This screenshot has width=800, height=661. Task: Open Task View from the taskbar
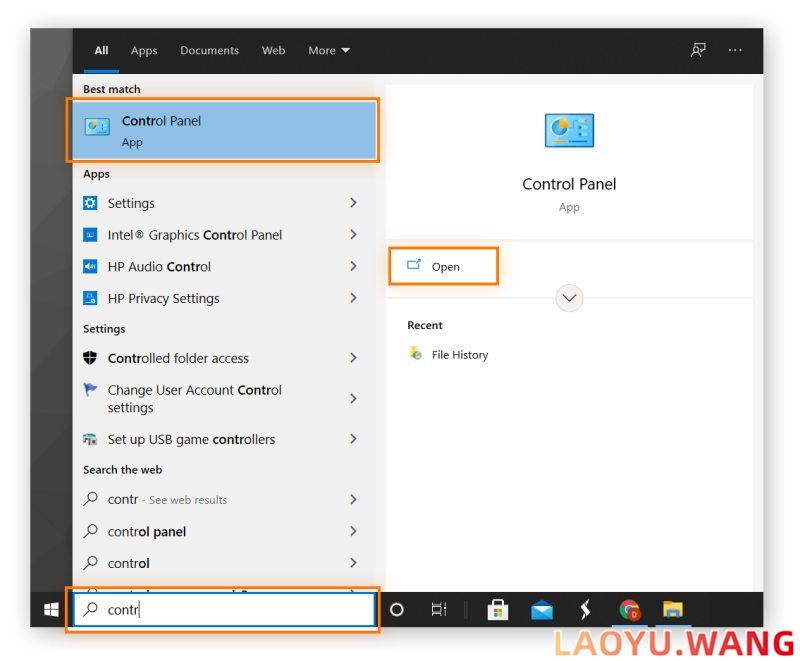[x=439, y=609]
